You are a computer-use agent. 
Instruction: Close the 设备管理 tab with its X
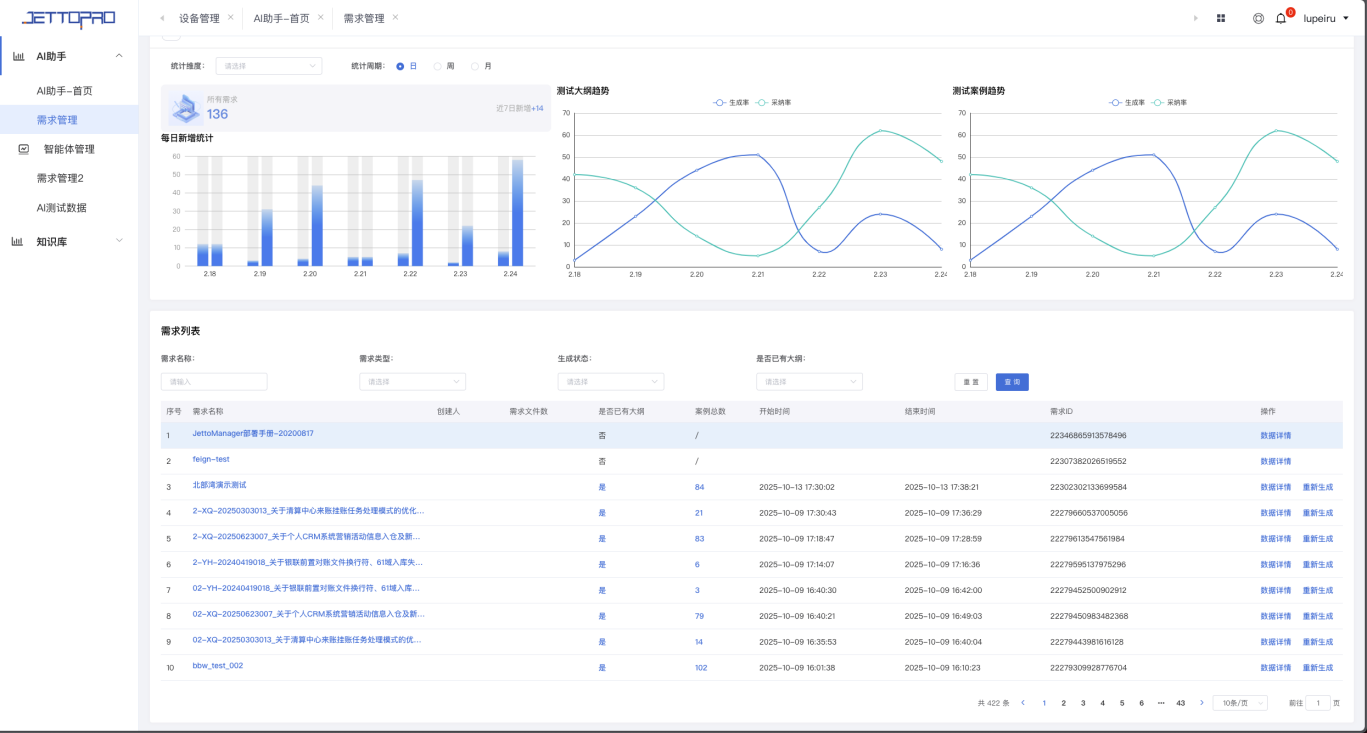coord(231,18)
